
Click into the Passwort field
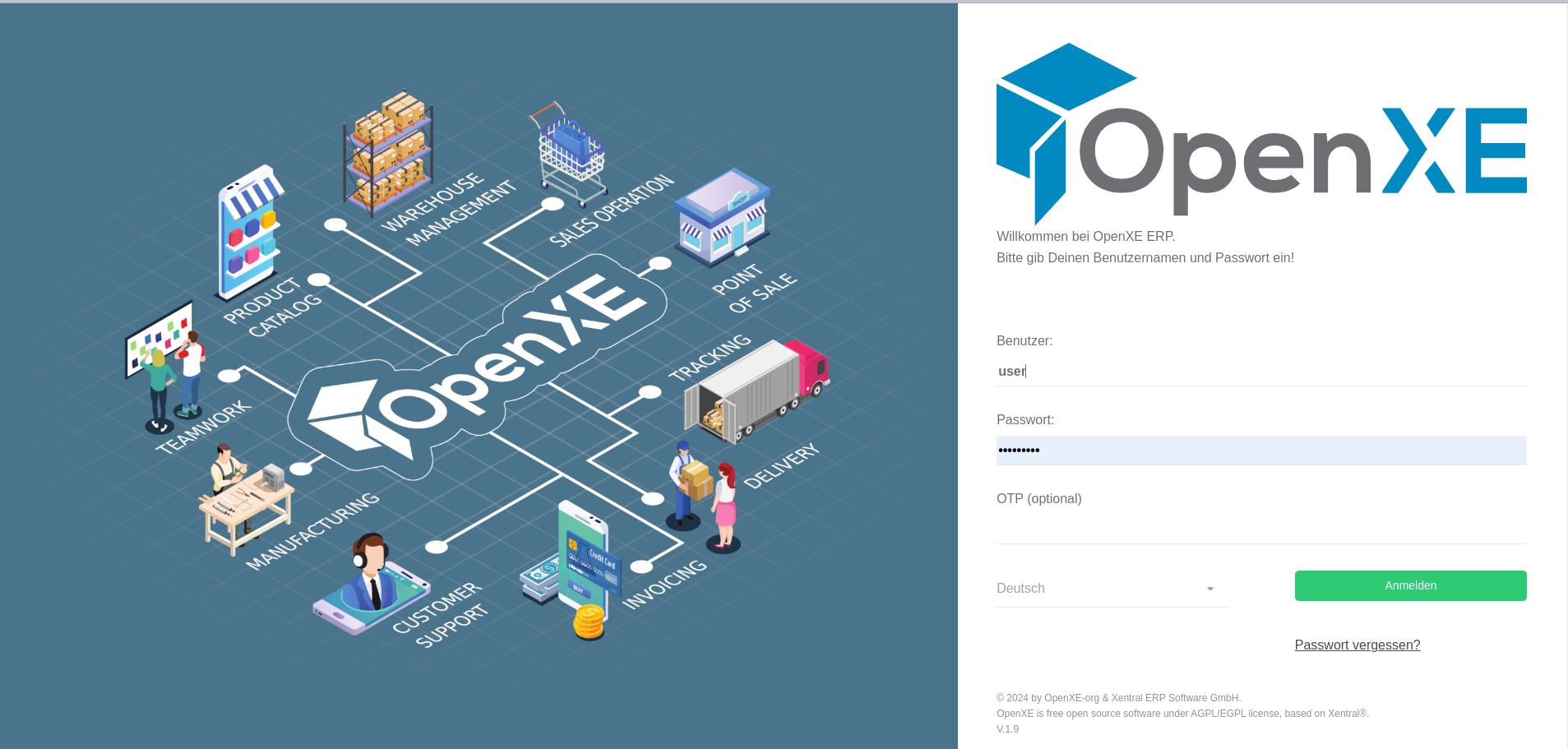click(x=1260, y=451)
